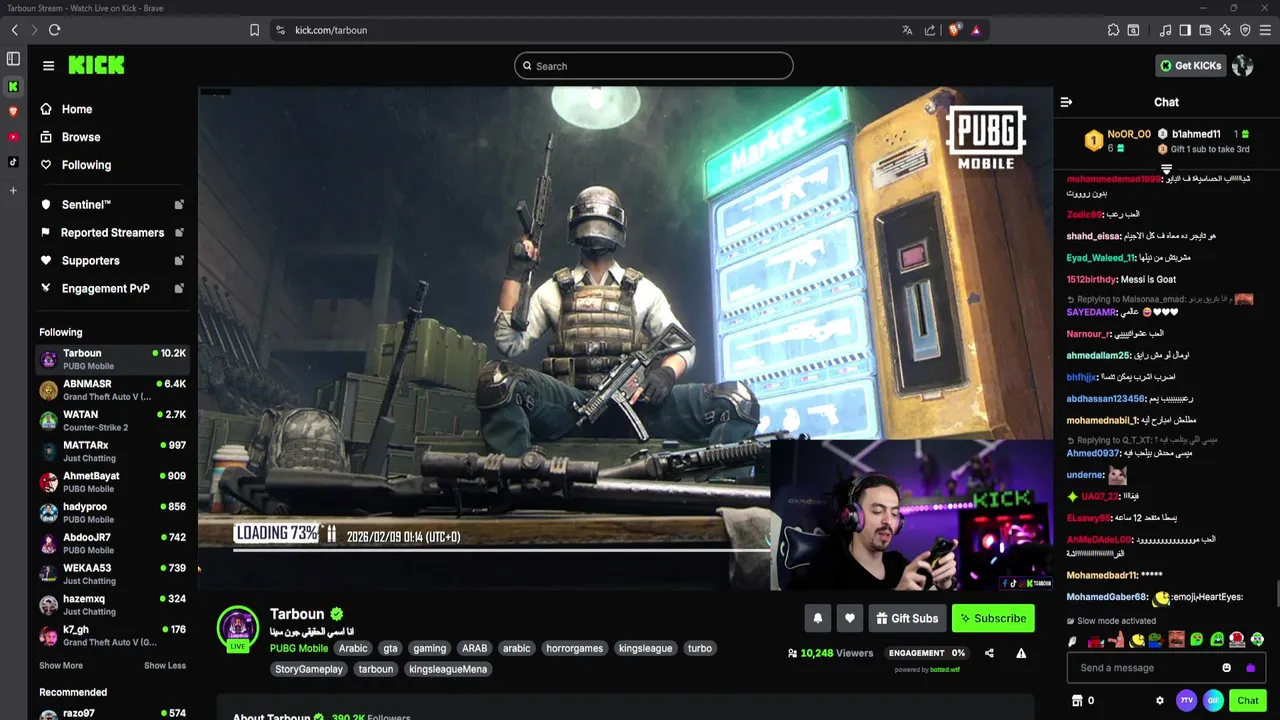The width and height of the screenshot is (1280, 720).
Task: Toggle stream notifications bell icon
Action: tap(817, 618)
